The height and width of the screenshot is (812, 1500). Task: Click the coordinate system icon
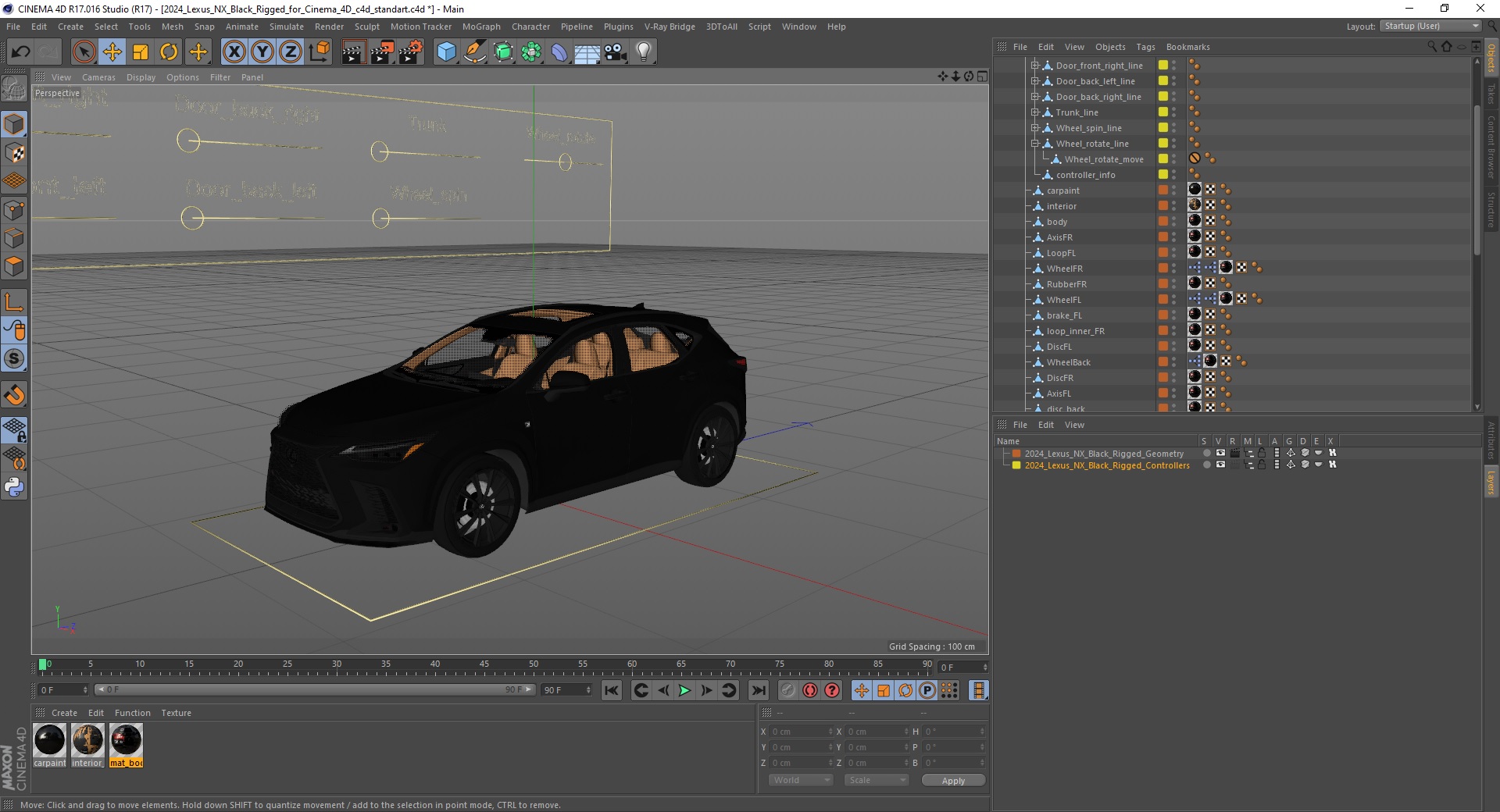tap(320, 52)
